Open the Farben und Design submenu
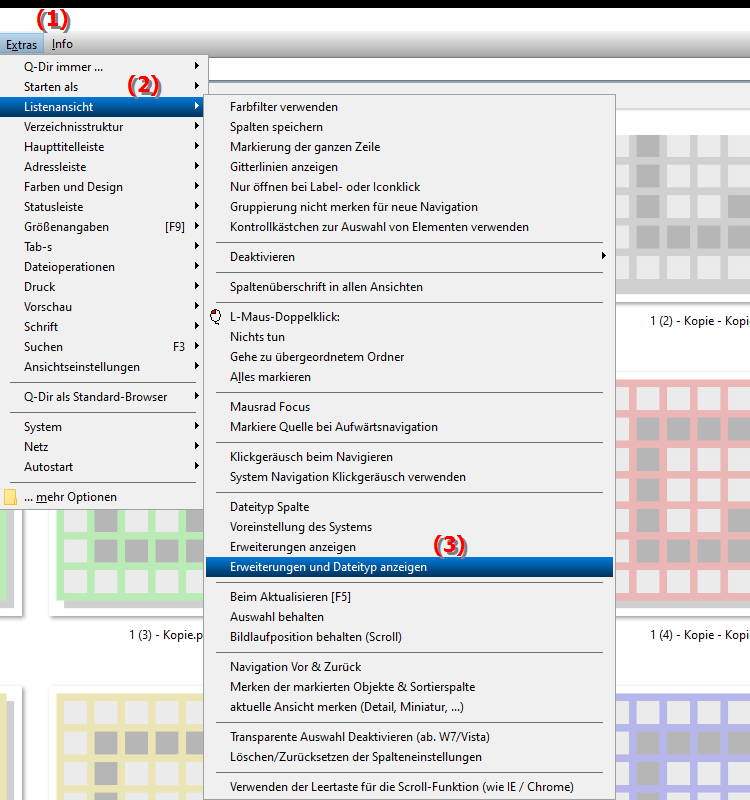 (x=102, y=187)
